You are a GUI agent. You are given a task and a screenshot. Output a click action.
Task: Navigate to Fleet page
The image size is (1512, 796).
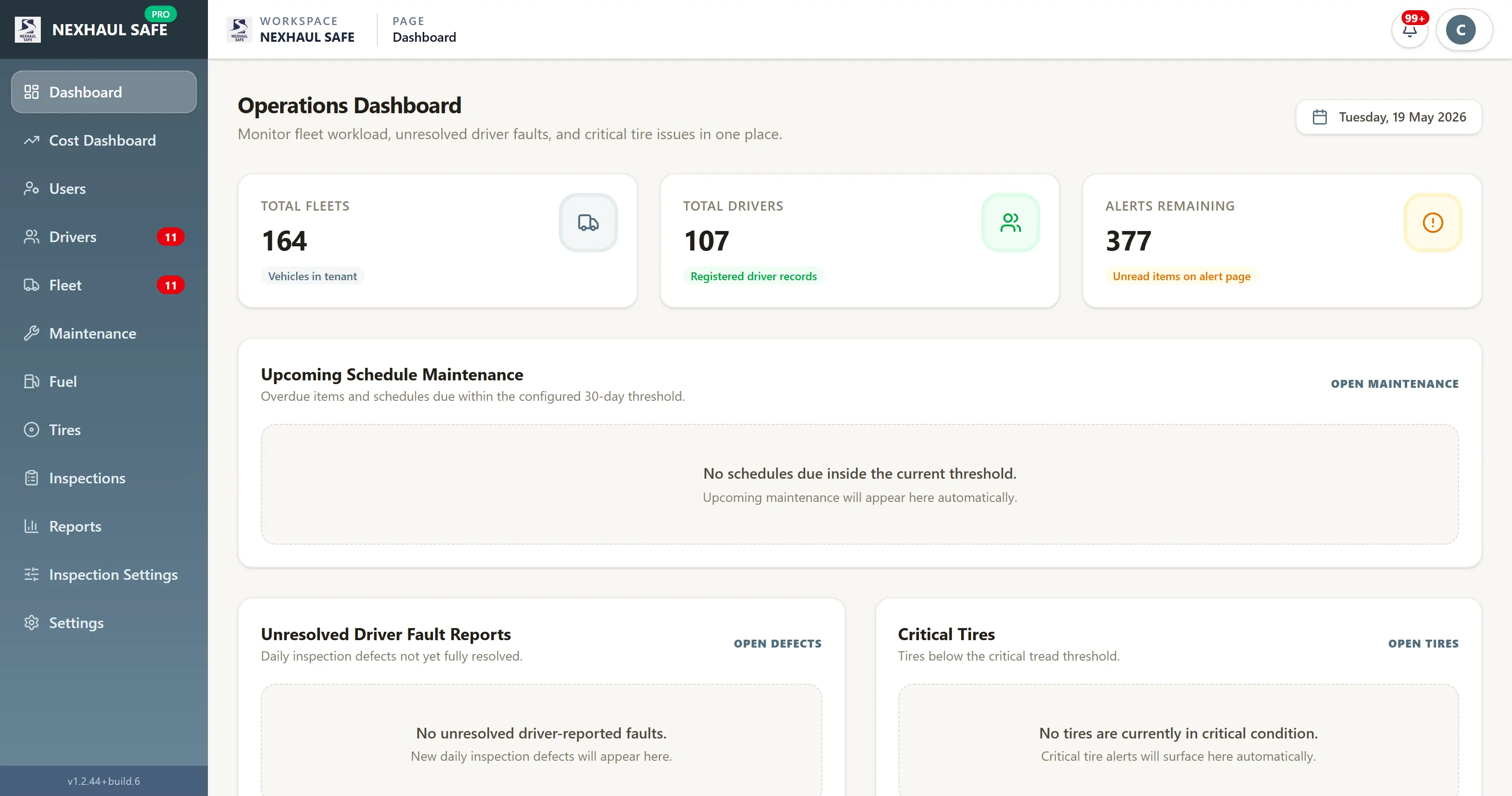(x=104, y=285)
